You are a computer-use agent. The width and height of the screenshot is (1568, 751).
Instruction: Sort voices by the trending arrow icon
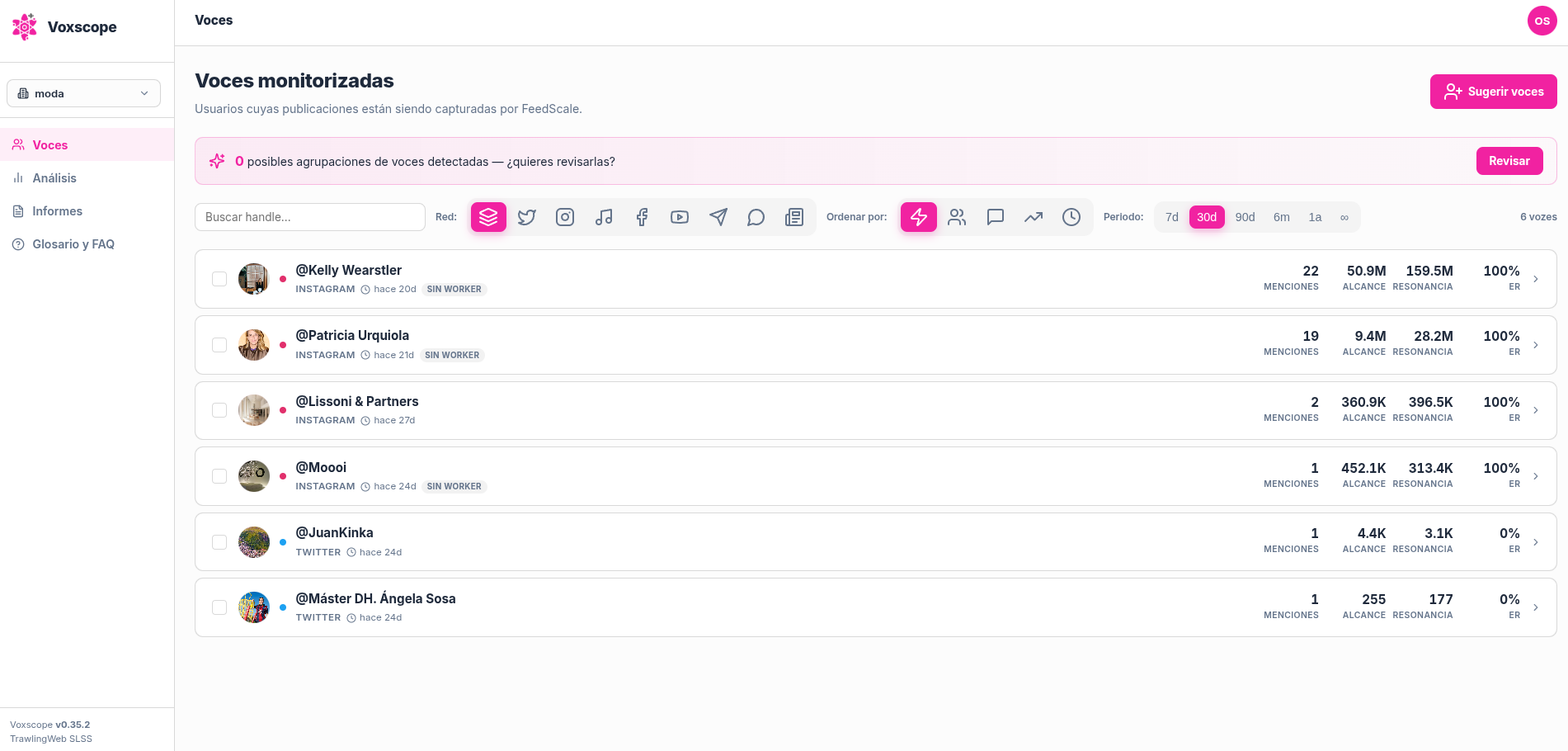[1034, 217]
